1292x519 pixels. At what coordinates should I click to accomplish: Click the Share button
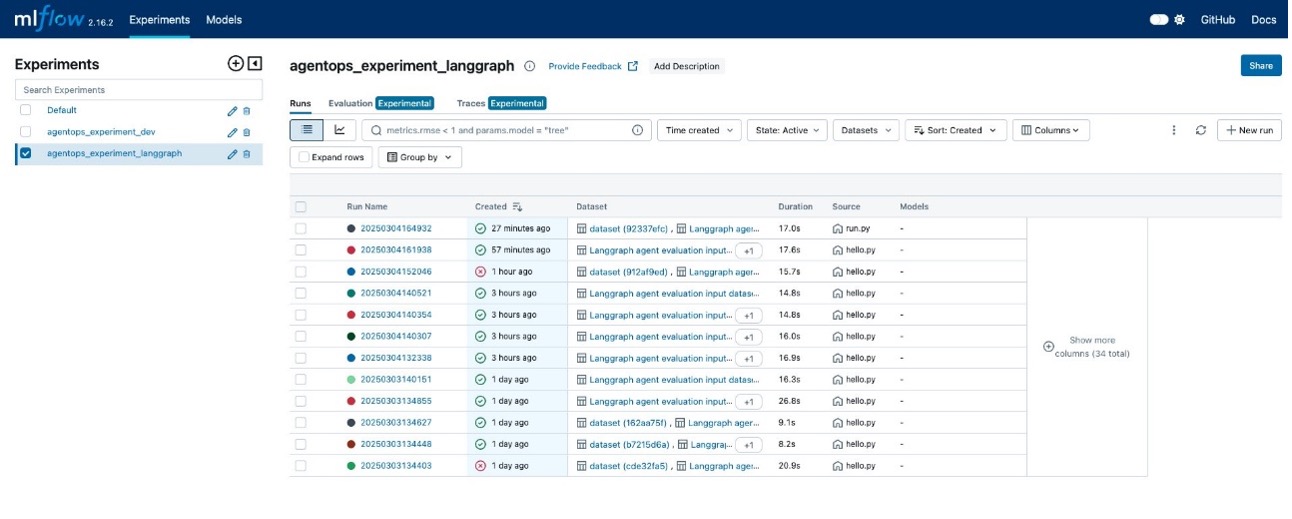click(x=1261, y=65)
